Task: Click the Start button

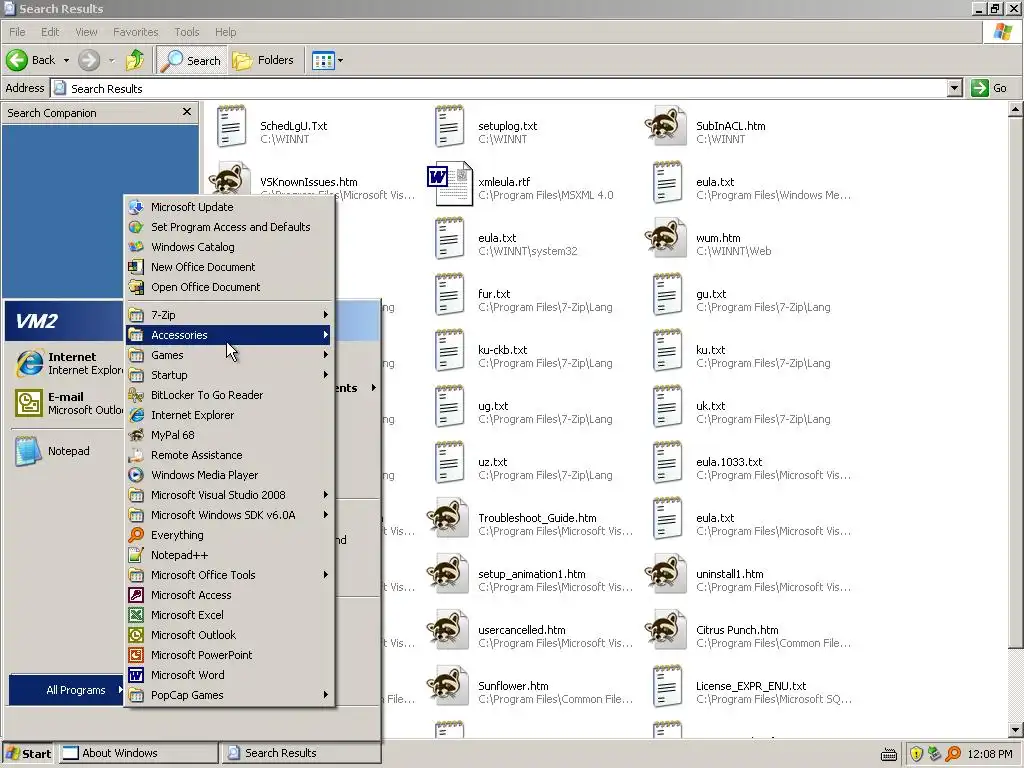Action: pyautogui.click(x=29, y=754)
